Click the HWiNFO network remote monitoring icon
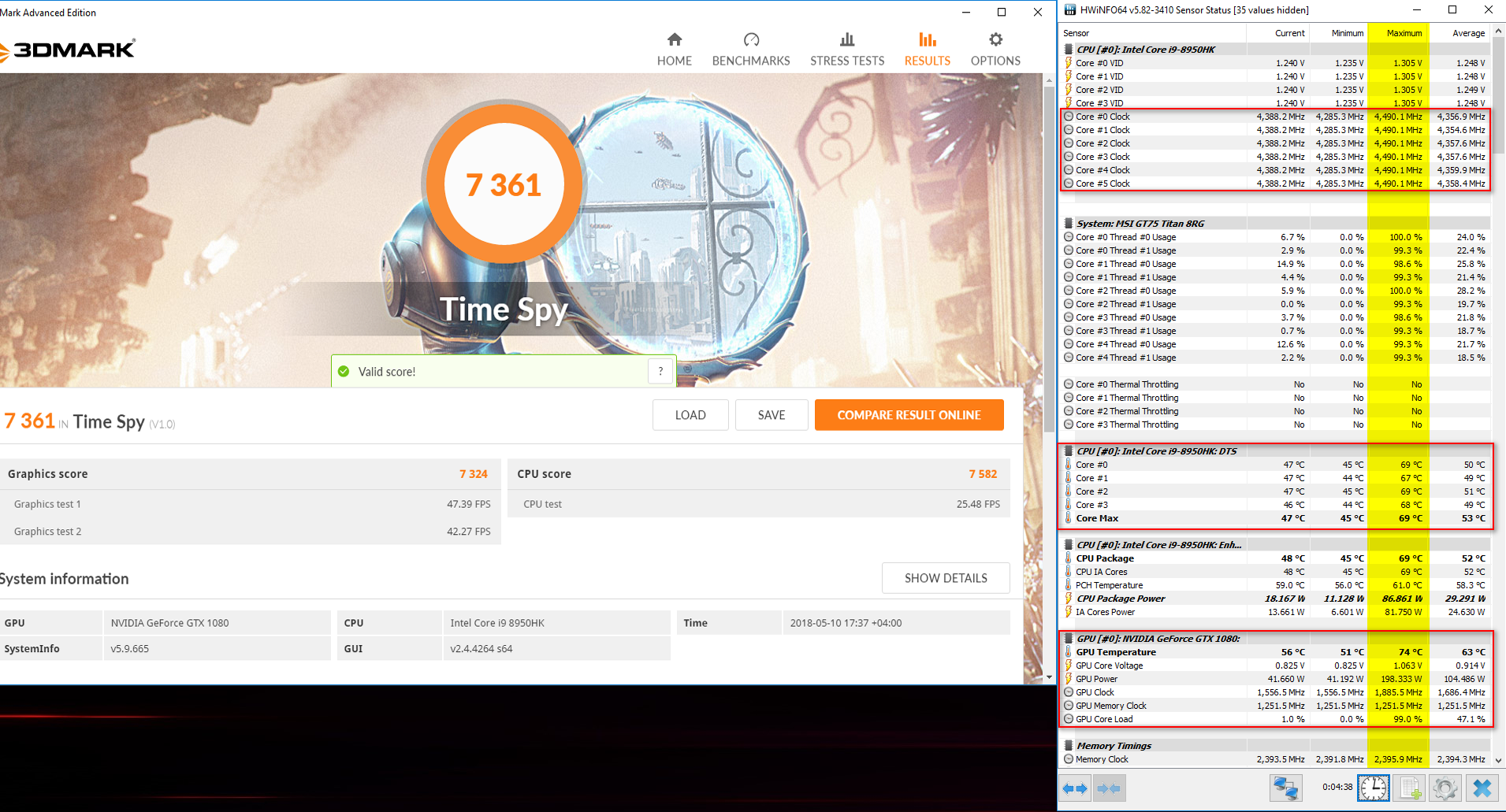The image size is (1506, 812). click(1285, 788)
